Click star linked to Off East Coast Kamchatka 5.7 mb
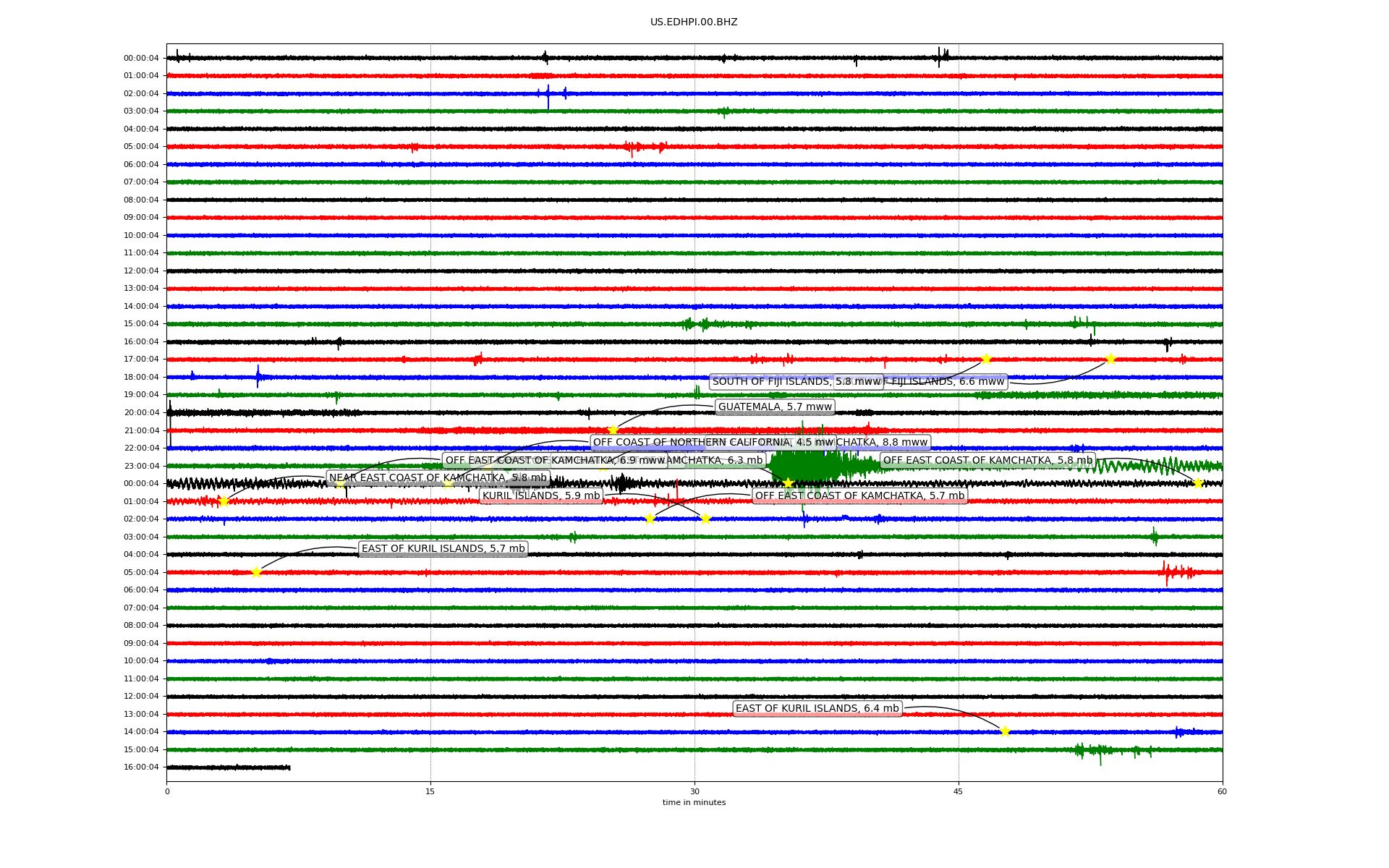 (650, 519)
